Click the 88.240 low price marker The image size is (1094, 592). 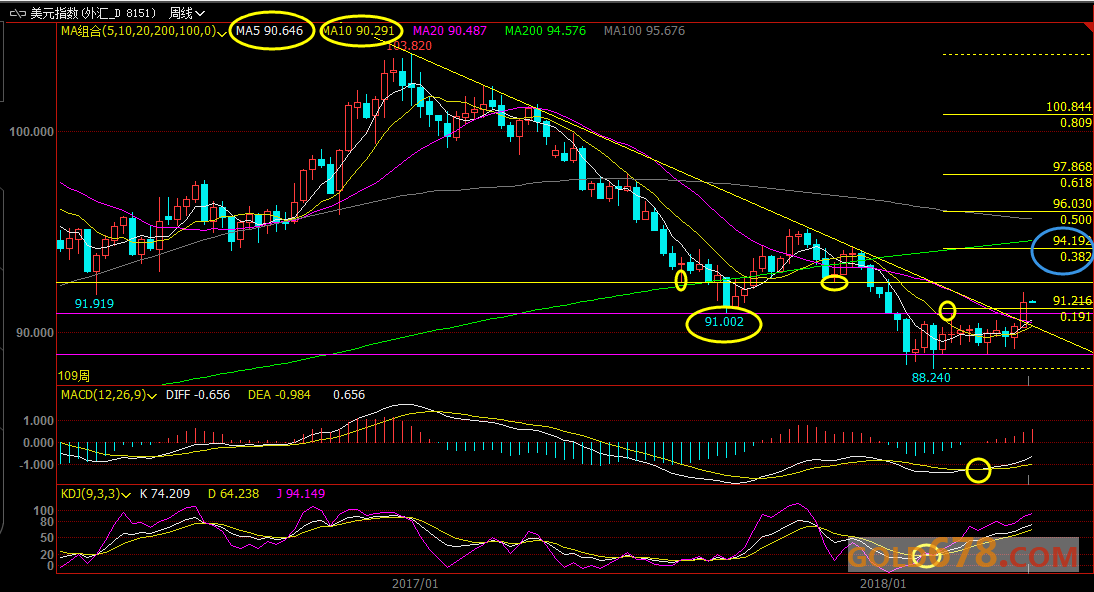(930, 378)
